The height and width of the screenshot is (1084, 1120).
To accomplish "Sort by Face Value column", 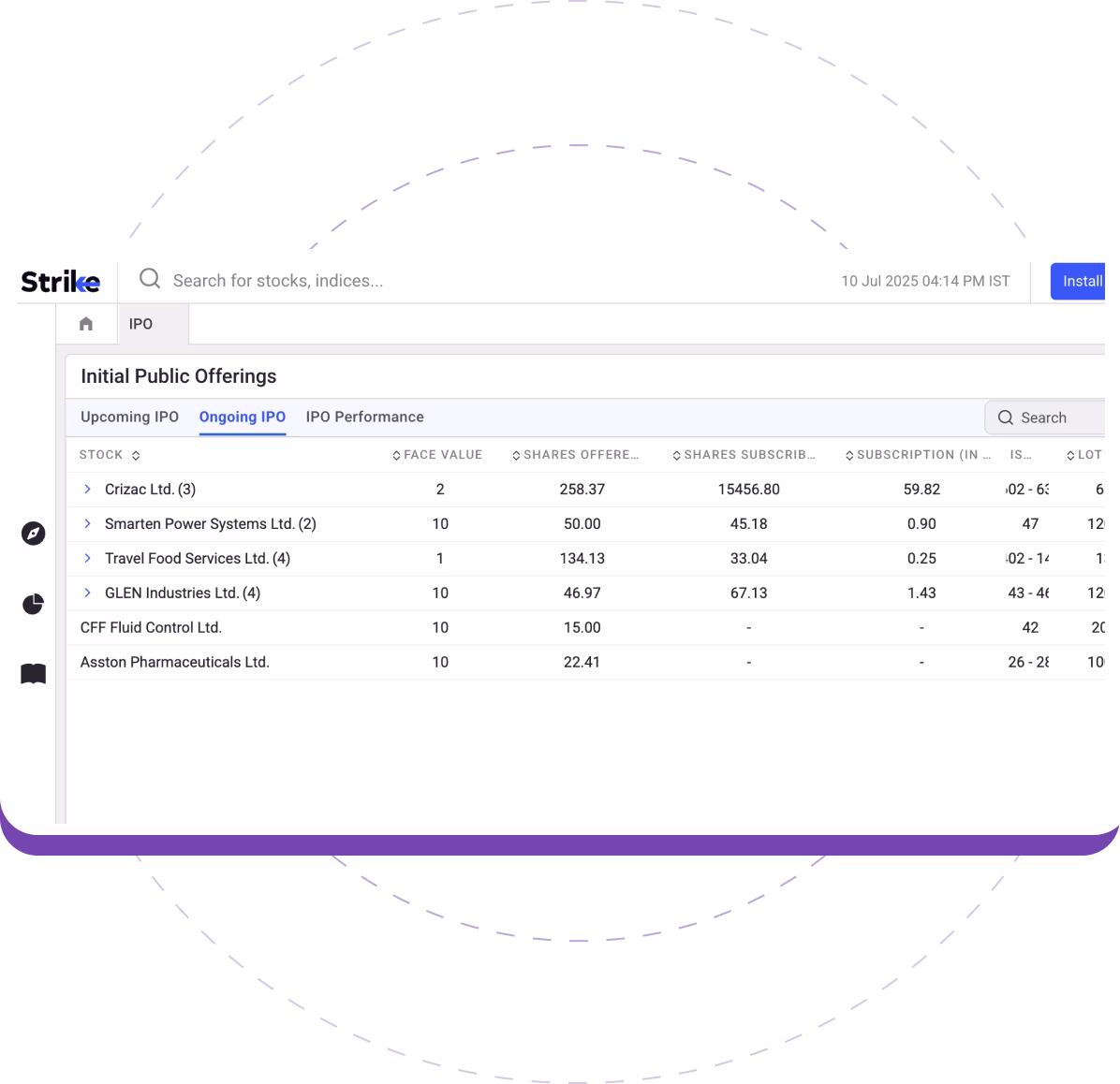I will coord(436,455).
